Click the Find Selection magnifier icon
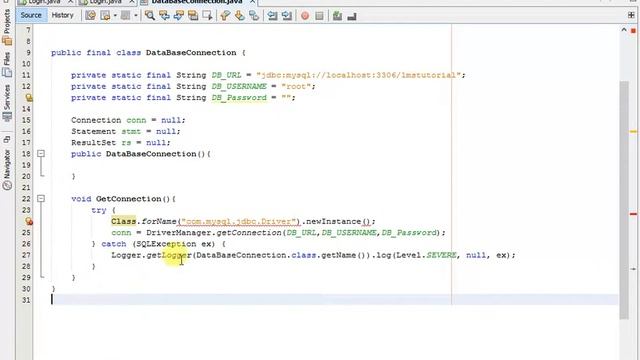The image size is (640, 360). (150, 16)
